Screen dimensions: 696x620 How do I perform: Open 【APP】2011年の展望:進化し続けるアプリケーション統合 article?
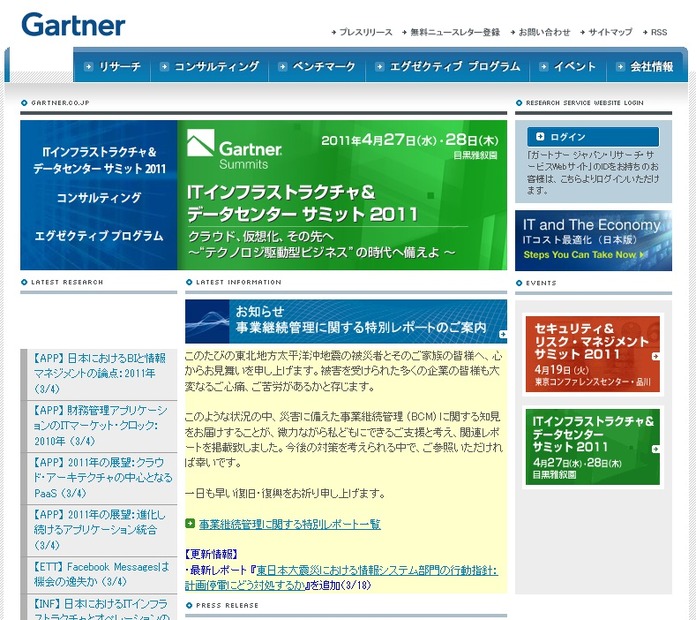click(99, 529)
